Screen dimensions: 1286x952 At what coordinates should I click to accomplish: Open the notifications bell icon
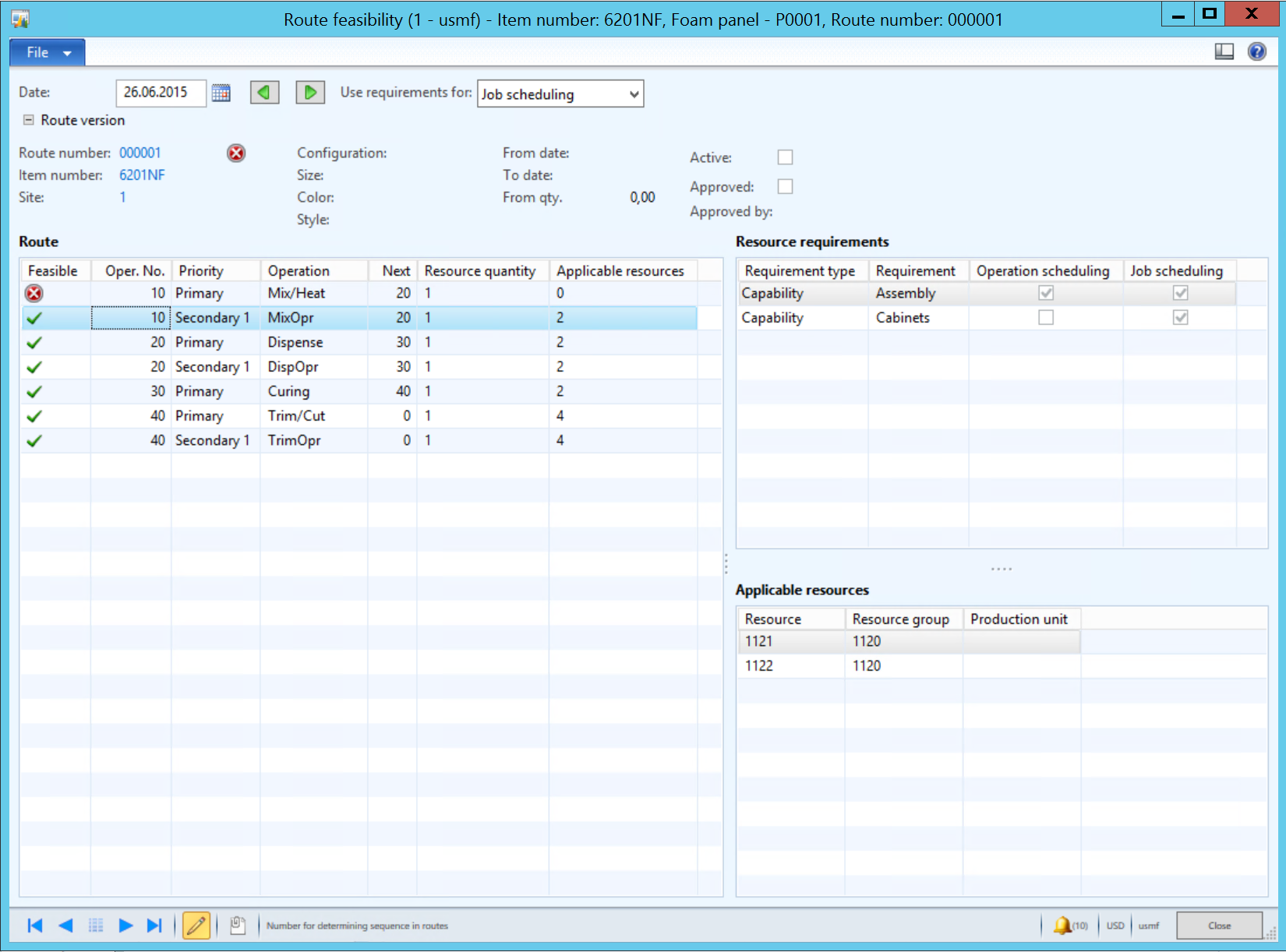click(x=1062, y=926)
